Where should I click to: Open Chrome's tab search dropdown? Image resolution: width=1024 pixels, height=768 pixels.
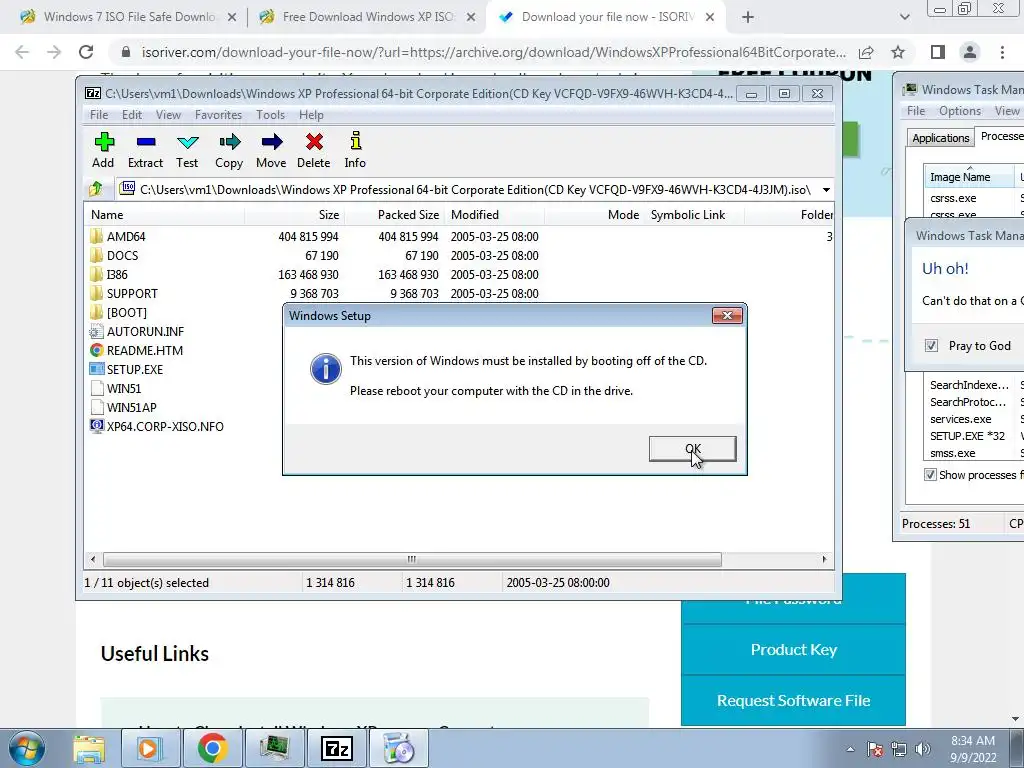tap(904, 18)
